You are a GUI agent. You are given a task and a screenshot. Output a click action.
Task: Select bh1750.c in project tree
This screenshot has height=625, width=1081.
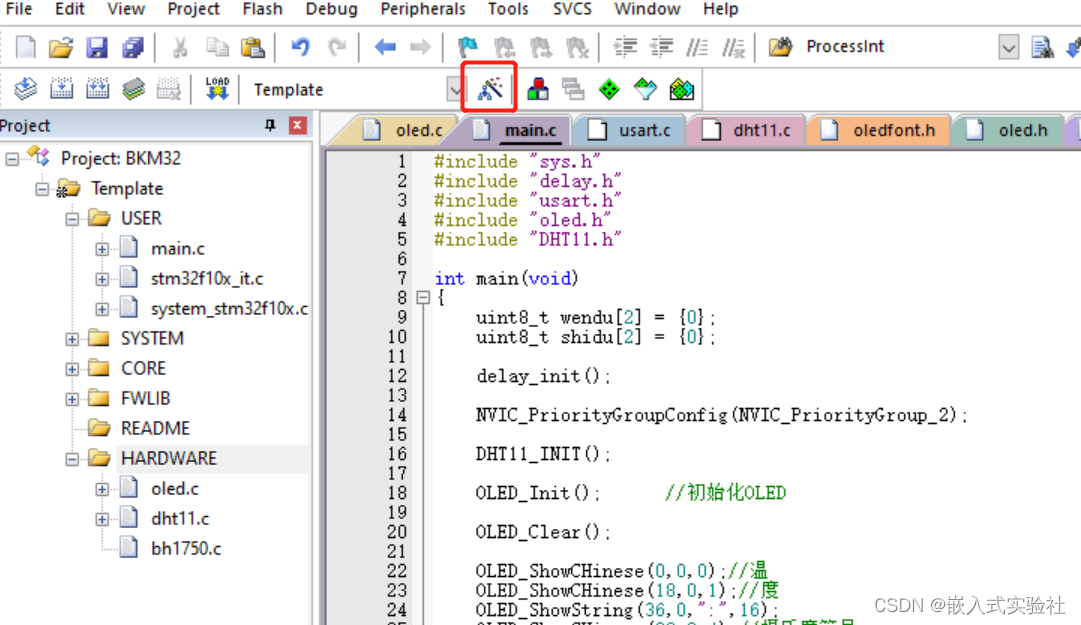(186, 549)
